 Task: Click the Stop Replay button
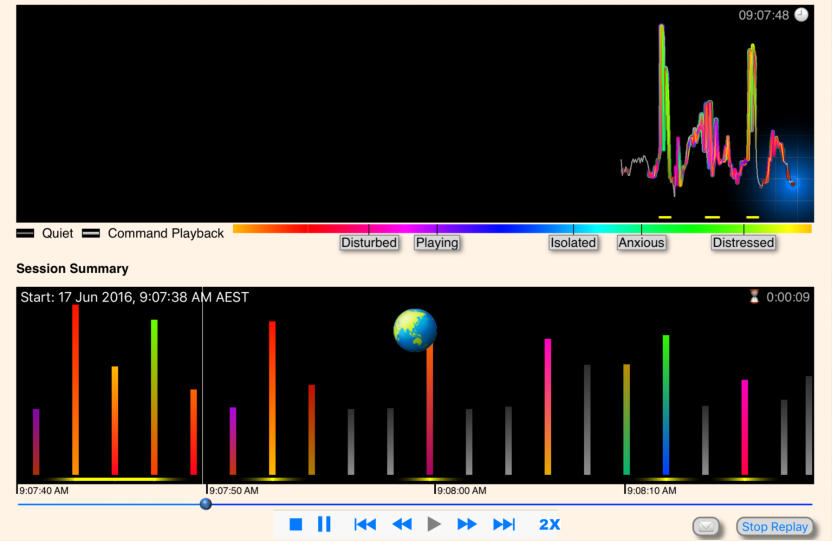[775, 526]
